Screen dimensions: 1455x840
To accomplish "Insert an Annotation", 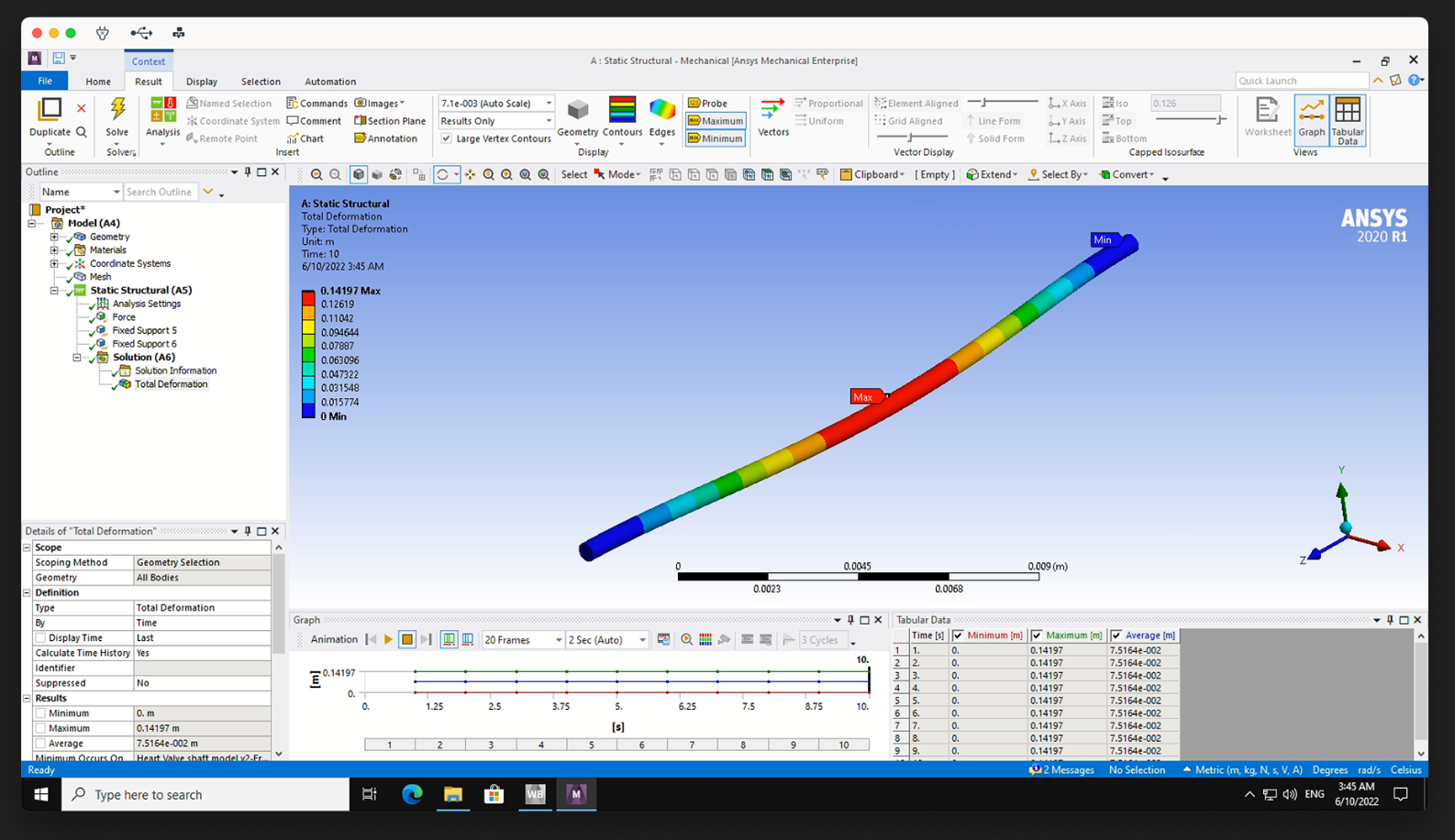I will tap(386, 138).
